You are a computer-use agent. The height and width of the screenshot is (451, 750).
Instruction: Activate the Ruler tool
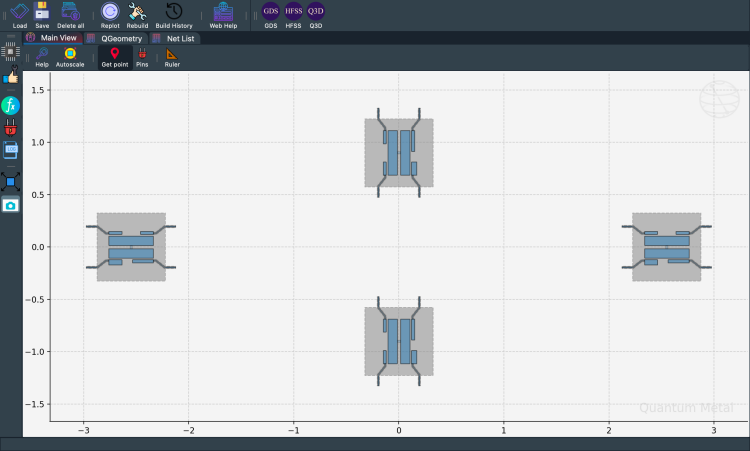[172, 57]
